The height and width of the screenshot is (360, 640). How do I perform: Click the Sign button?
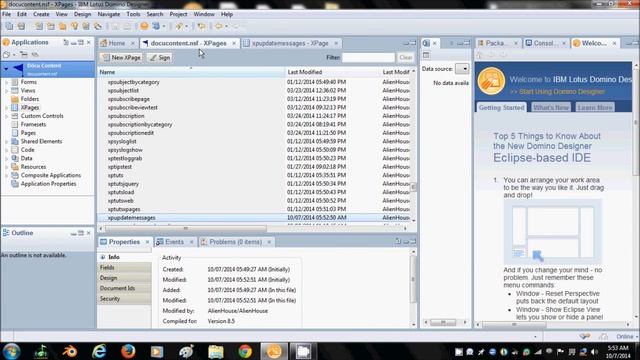pyautogui.click(x=160, y=58)
